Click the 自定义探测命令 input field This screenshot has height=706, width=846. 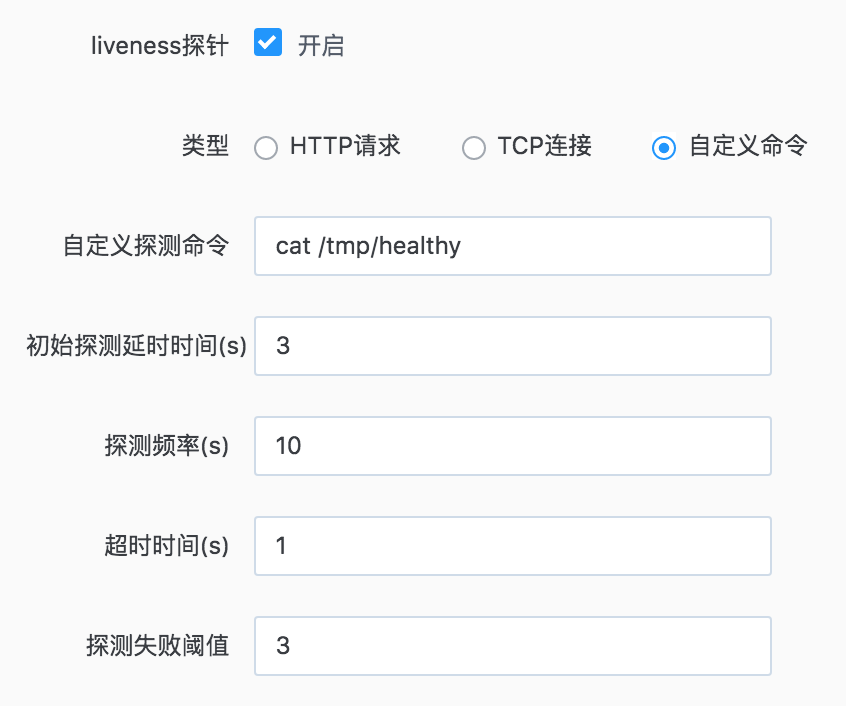click(512, 246)
